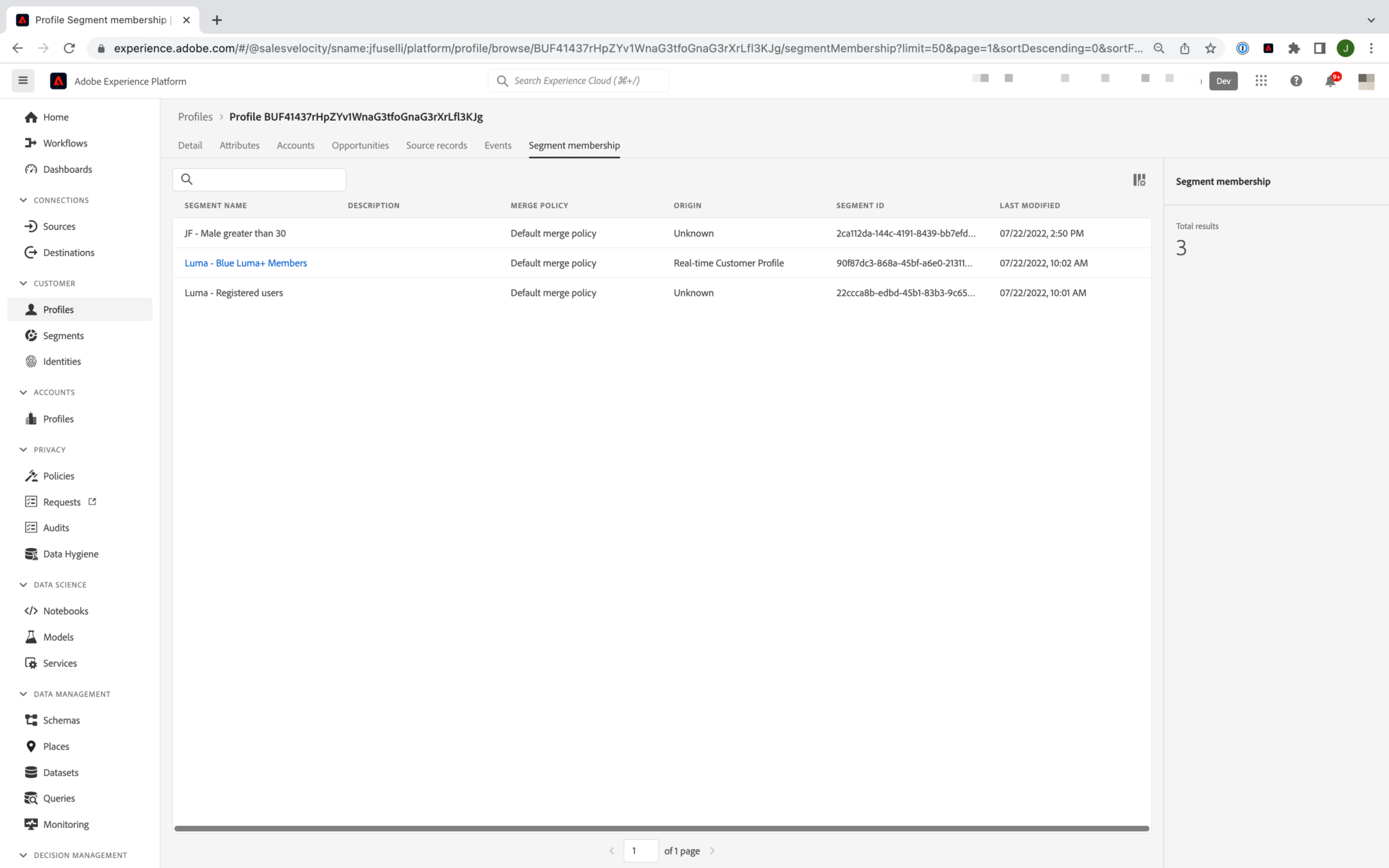The height and width of the screenshot is (868, 1389).
Task: Navigate to Identities
Action: [x=61, y=361]
